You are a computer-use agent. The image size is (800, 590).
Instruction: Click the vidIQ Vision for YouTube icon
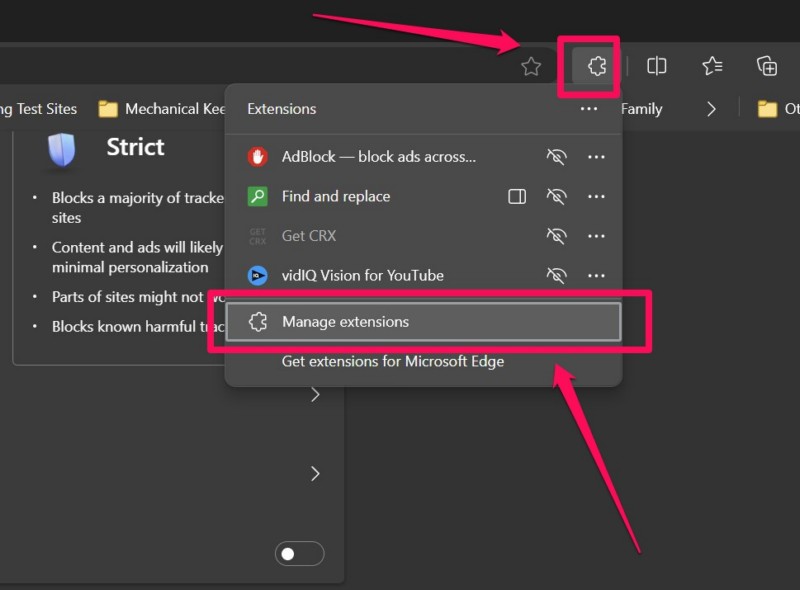click(258, 275)
